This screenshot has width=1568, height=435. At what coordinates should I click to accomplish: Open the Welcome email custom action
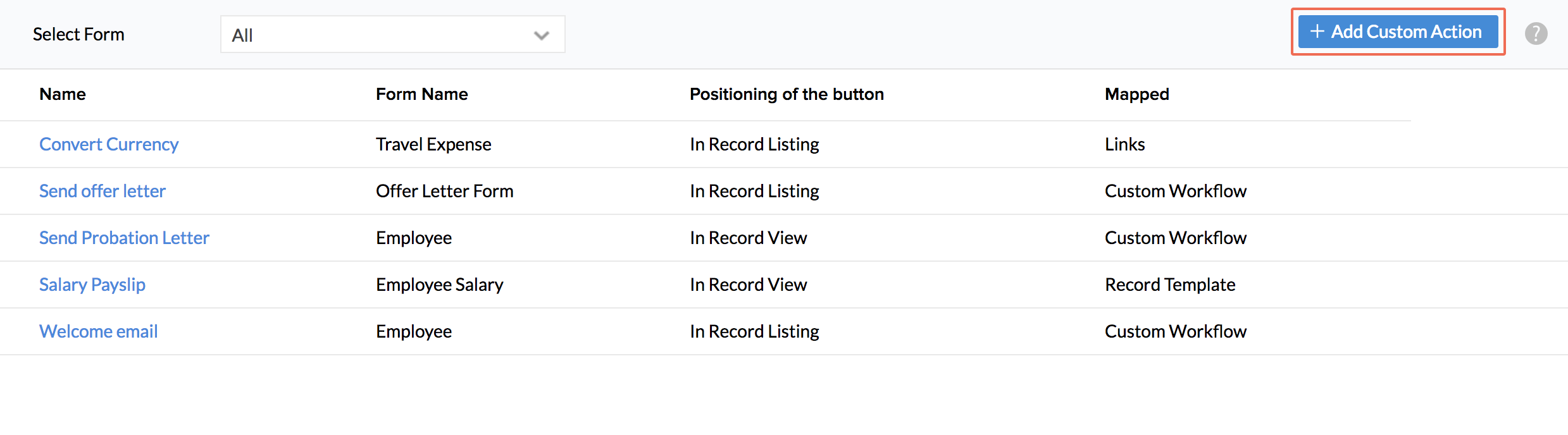tap(99, 331)
